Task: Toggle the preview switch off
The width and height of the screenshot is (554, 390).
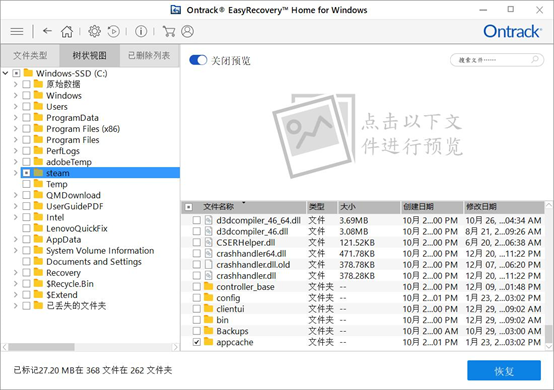Action: (x=198, y=60)
